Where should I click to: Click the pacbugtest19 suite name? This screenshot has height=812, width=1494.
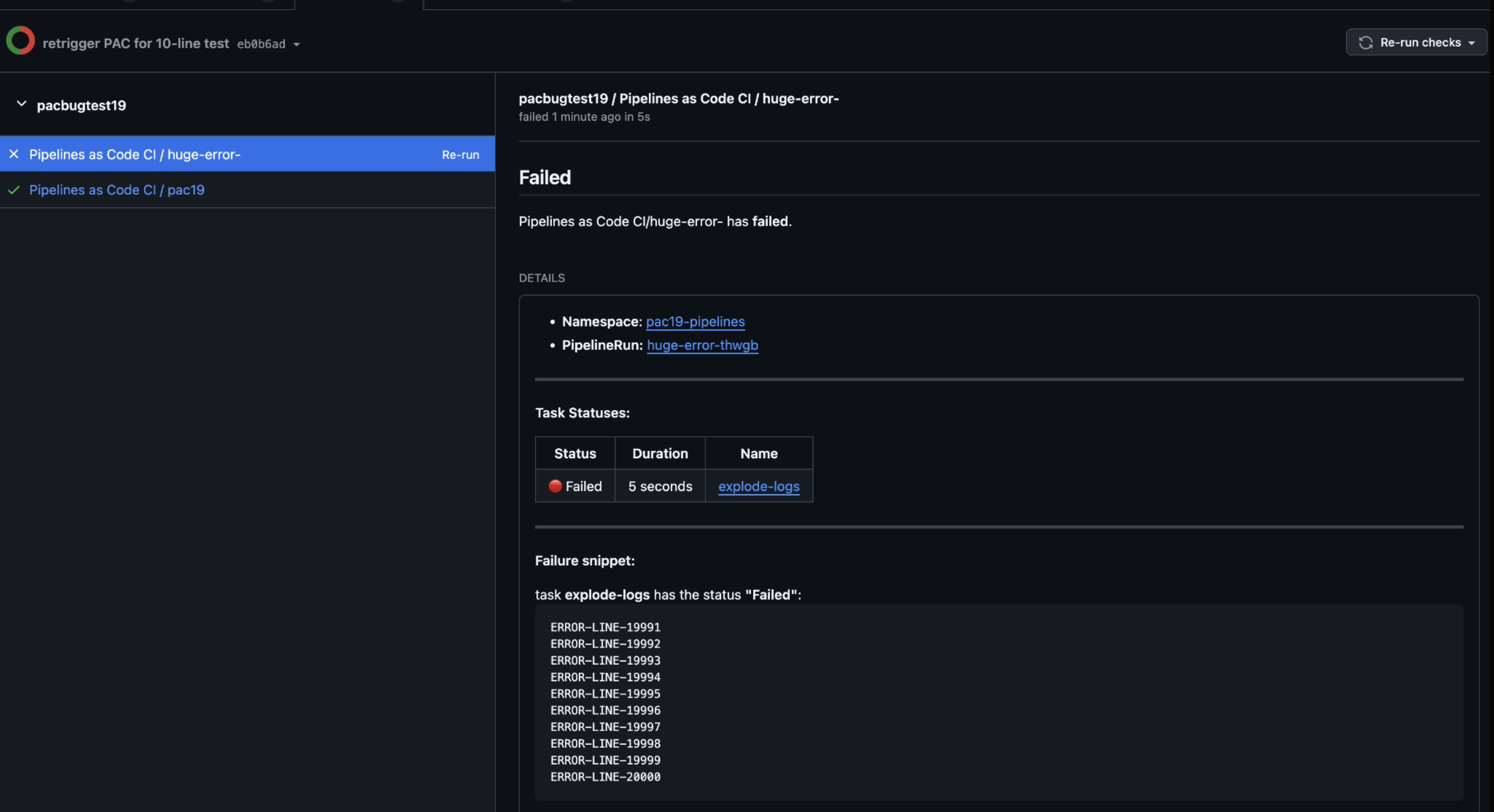81,105
